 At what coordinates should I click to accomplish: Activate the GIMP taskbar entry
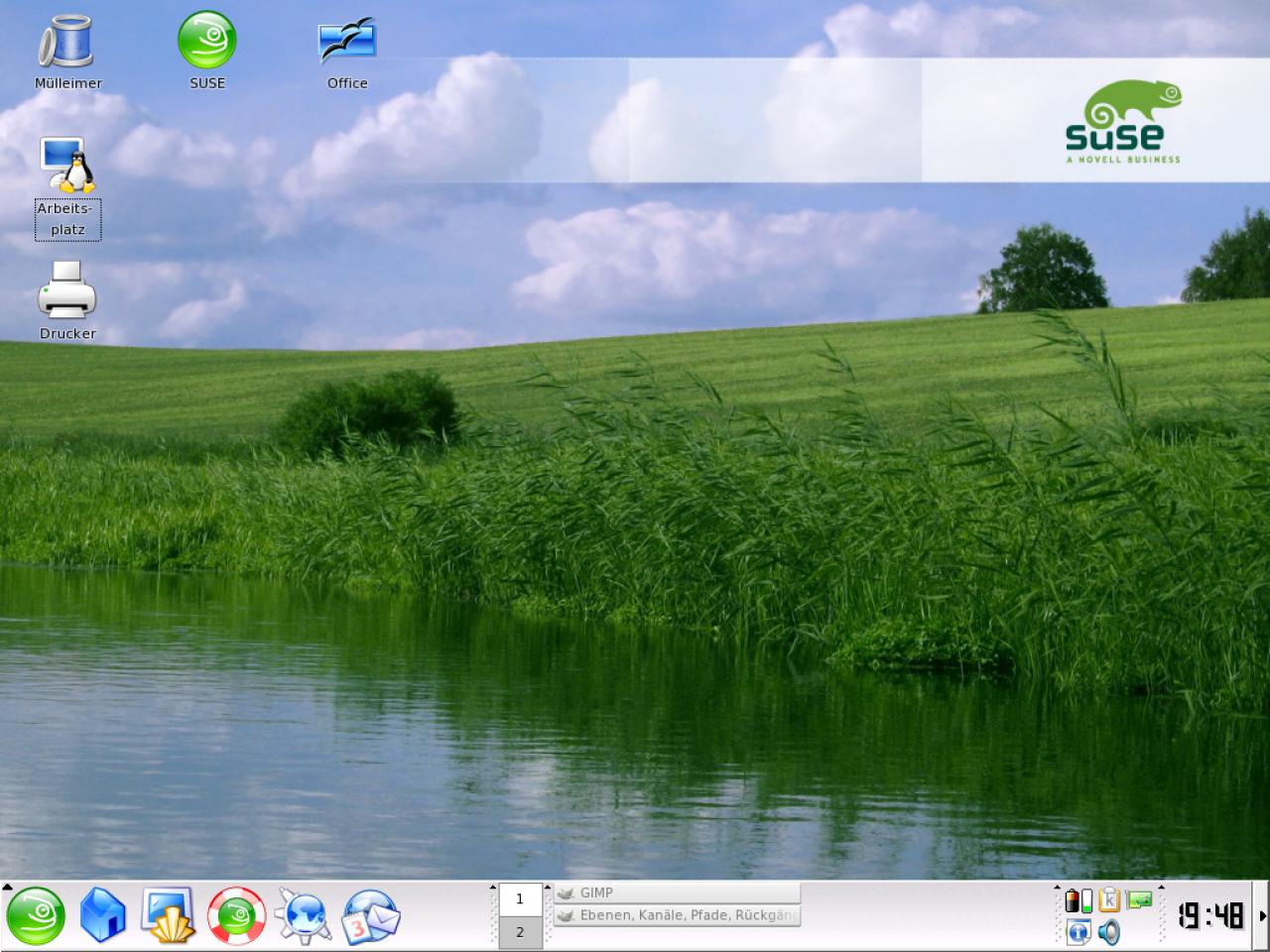(x=677, y=892)
